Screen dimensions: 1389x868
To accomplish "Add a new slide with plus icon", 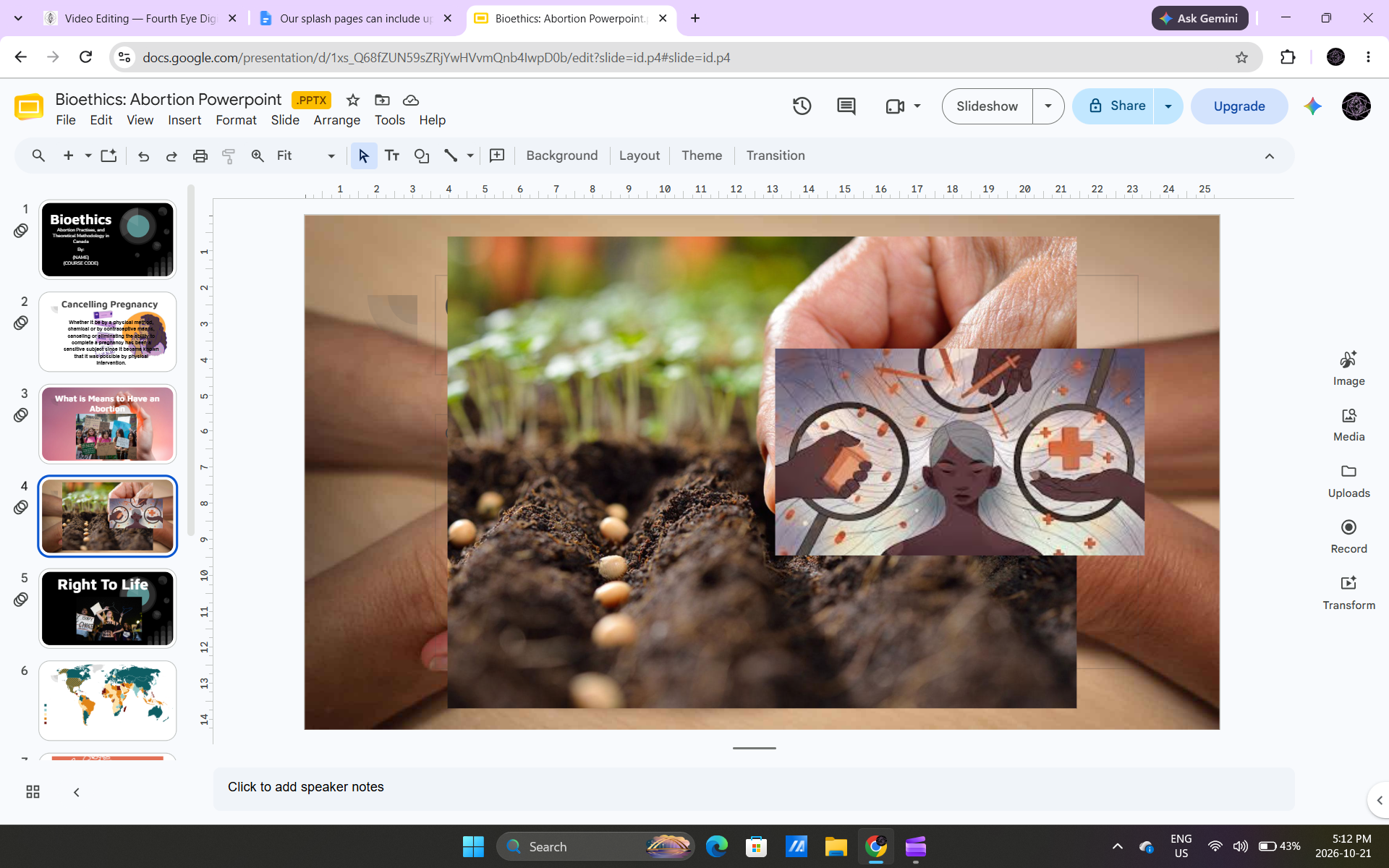I will [69, 156].
